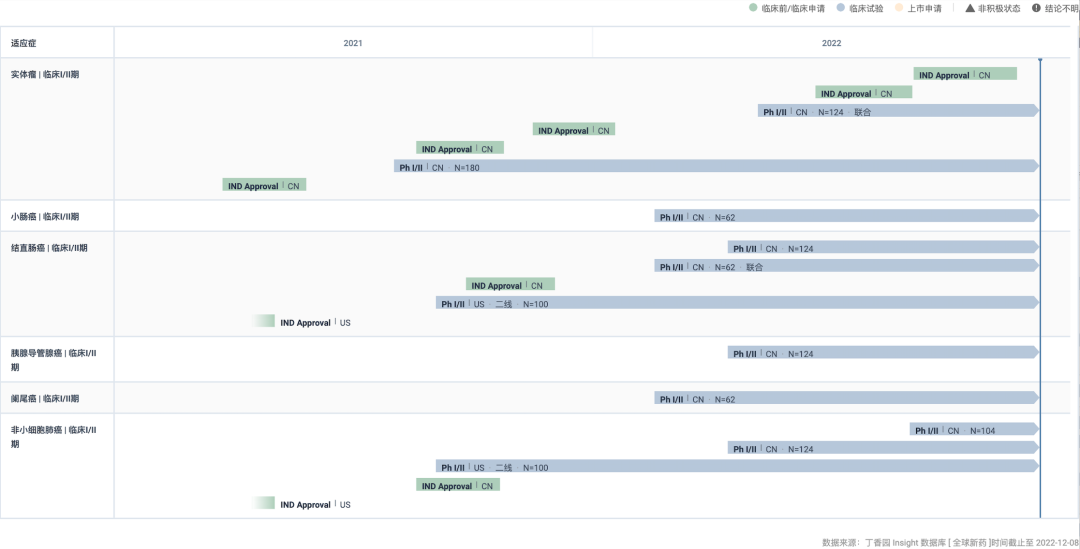Open Ph I/II CN N=124 联合 bar in 实体瘤
1080x549 pixels.
click(x=898, y=110)
